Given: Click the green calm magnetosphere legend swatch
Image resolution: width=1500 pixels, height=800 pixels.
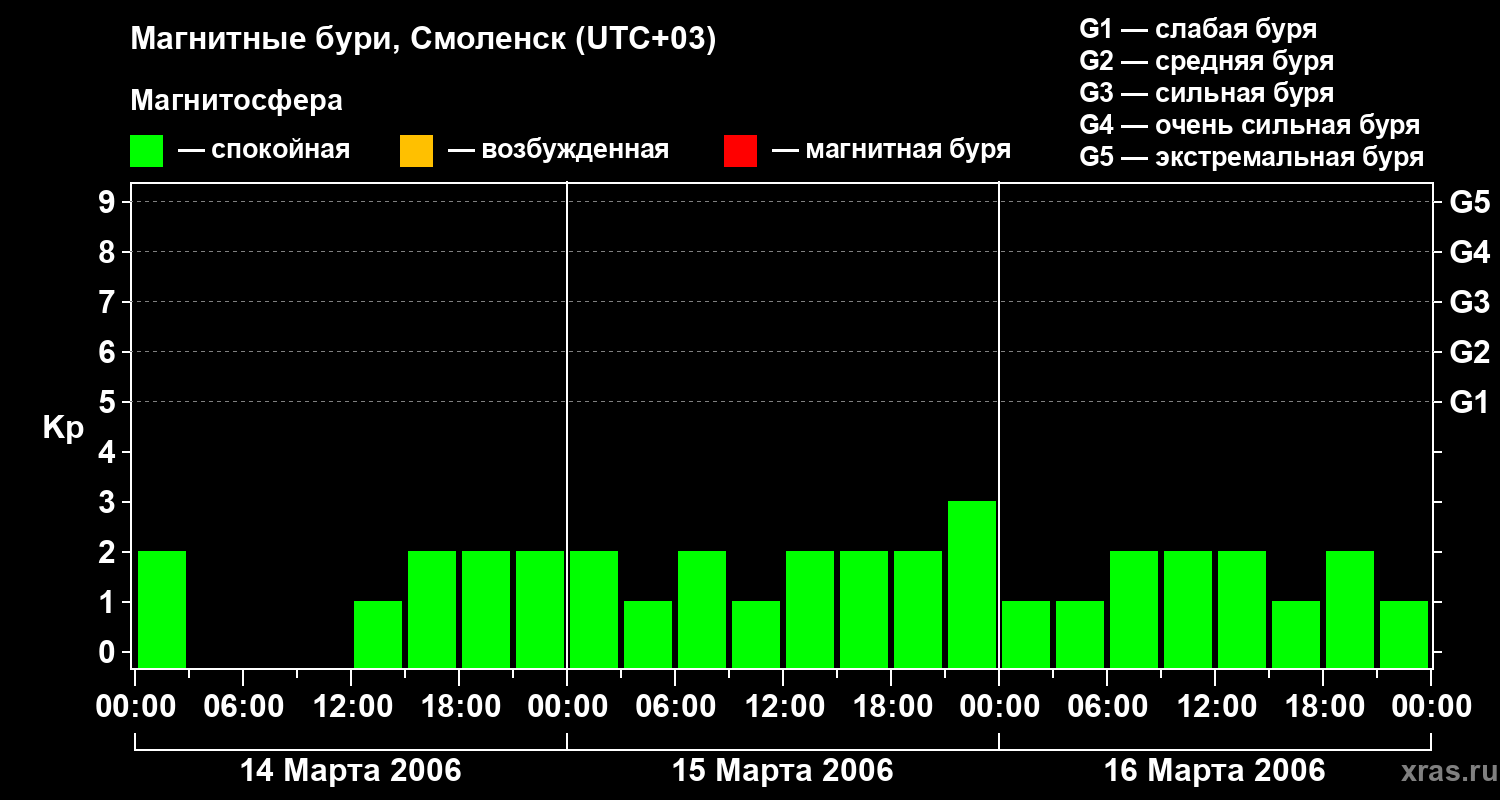Looking at the screenshot, I should [x=146, y=151].
